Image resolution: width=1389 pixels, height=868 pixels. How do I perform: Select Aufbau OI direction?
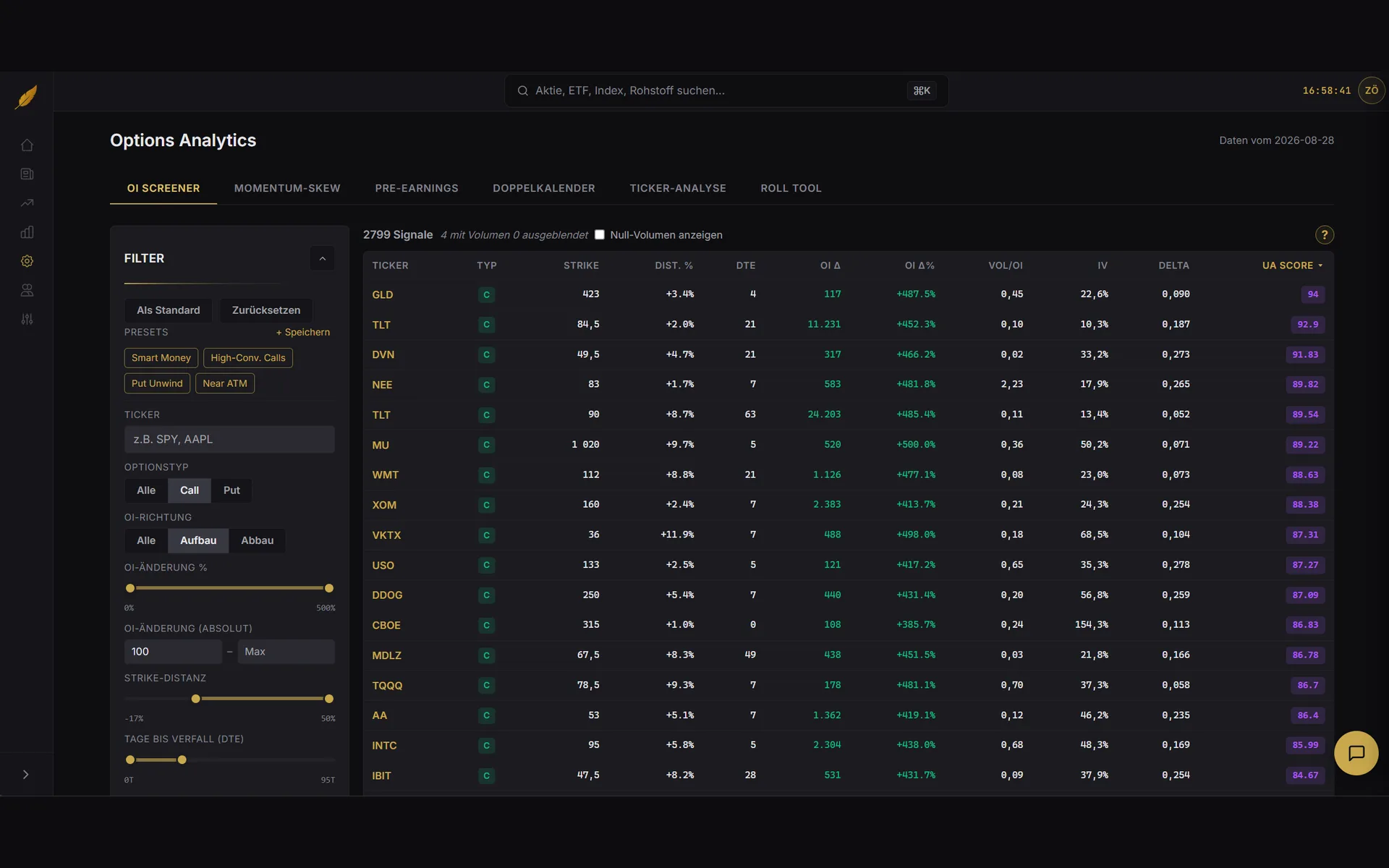(x=198, y=540)
